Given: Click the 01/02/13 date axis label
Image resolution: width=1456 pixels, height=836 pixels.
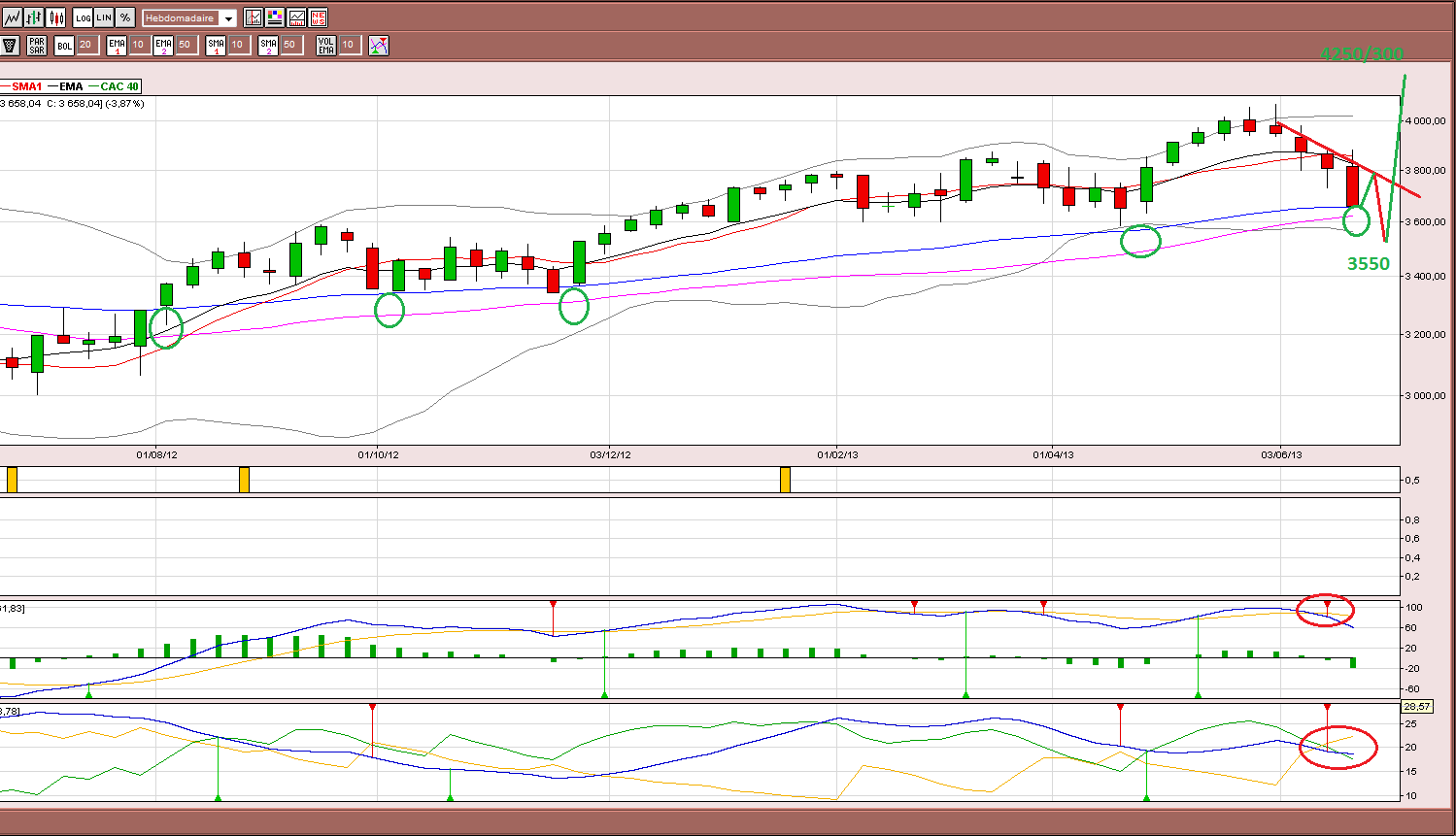Looking at the screenshot, I should tap(837, 454).
